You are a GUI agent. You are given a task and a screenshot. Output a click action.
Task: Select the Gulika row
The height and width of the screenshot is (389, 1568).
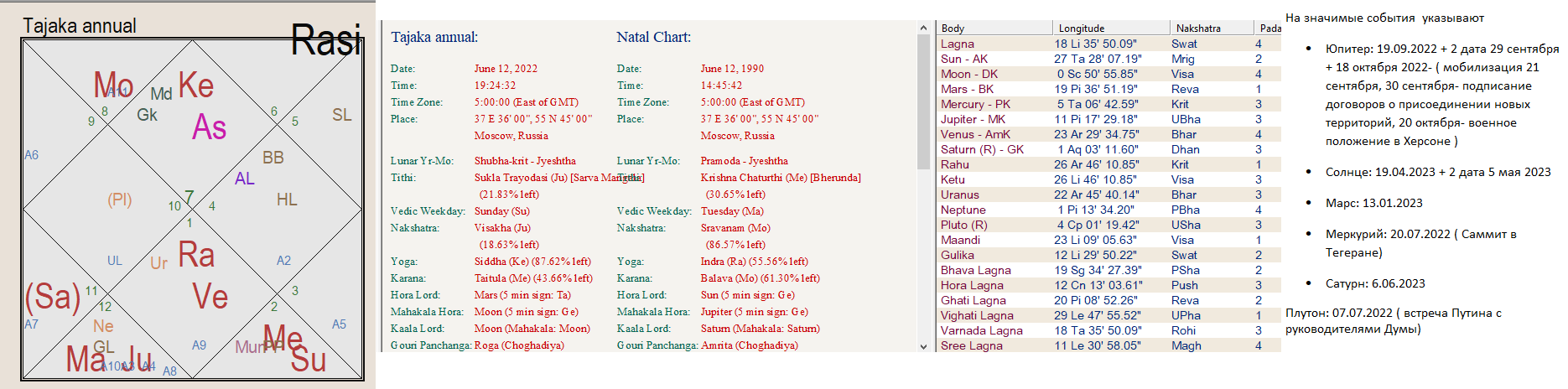[x=1109, y=255]
